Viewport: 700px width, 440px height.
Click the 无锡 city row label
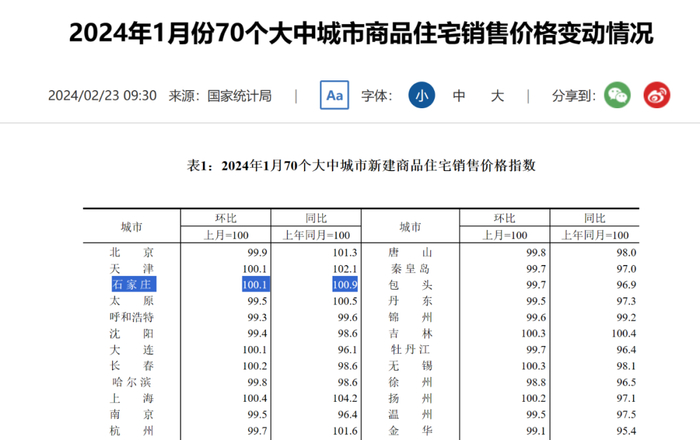[410, 366]
